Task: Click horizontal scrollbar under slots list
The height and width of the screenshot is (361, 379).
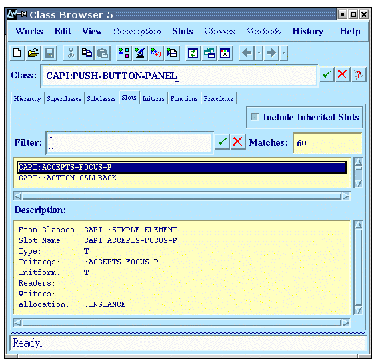Action: 182,196
